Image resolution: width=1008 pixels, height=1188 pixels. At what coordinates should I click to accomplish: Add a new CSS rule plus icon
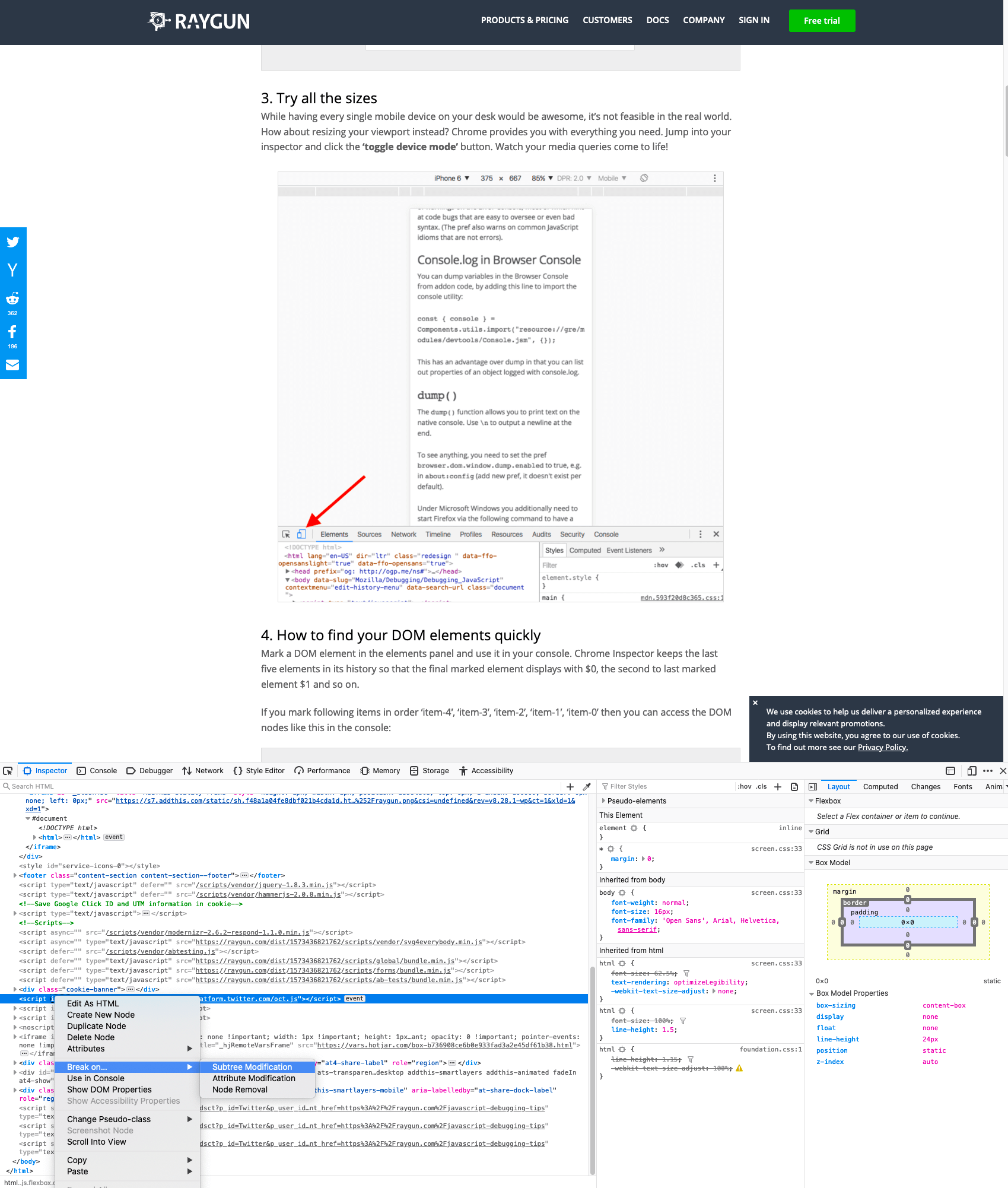tap(778, 787)
